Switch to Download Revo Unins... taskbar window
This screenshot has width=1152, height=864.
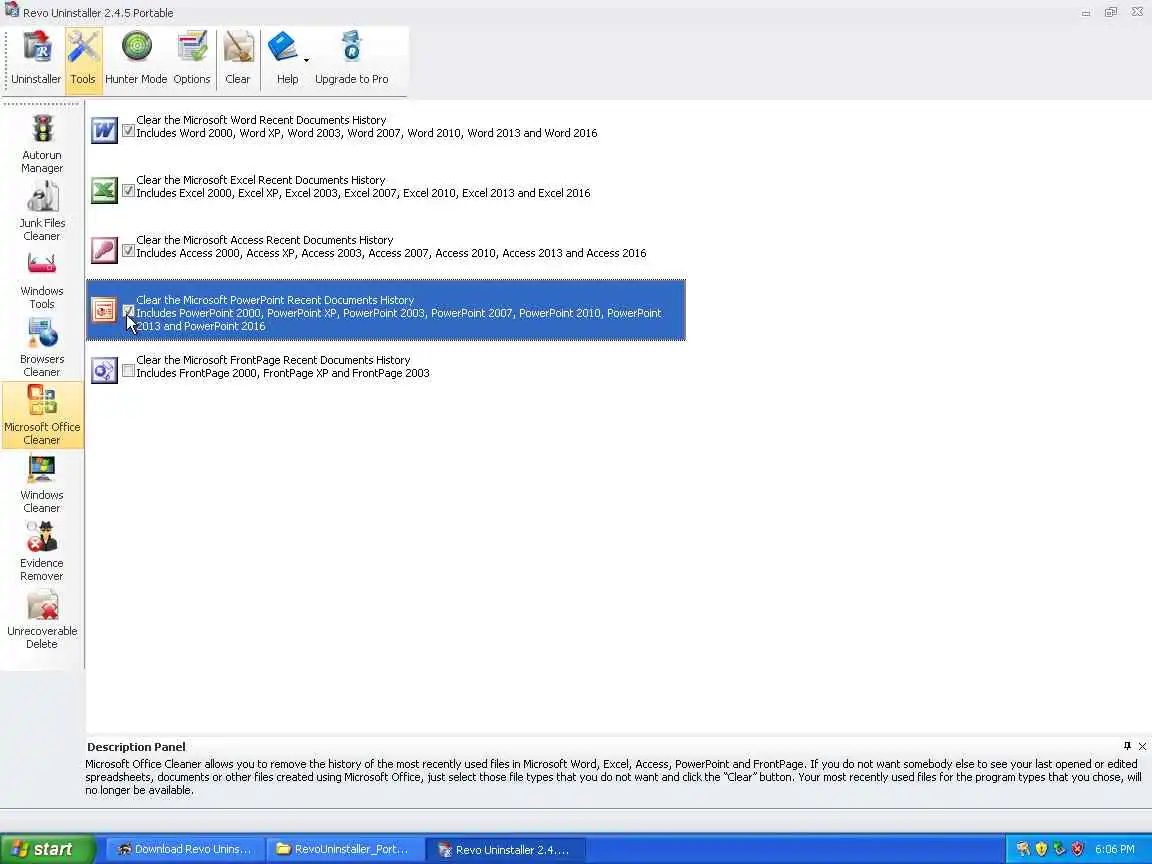coord(184,849)
